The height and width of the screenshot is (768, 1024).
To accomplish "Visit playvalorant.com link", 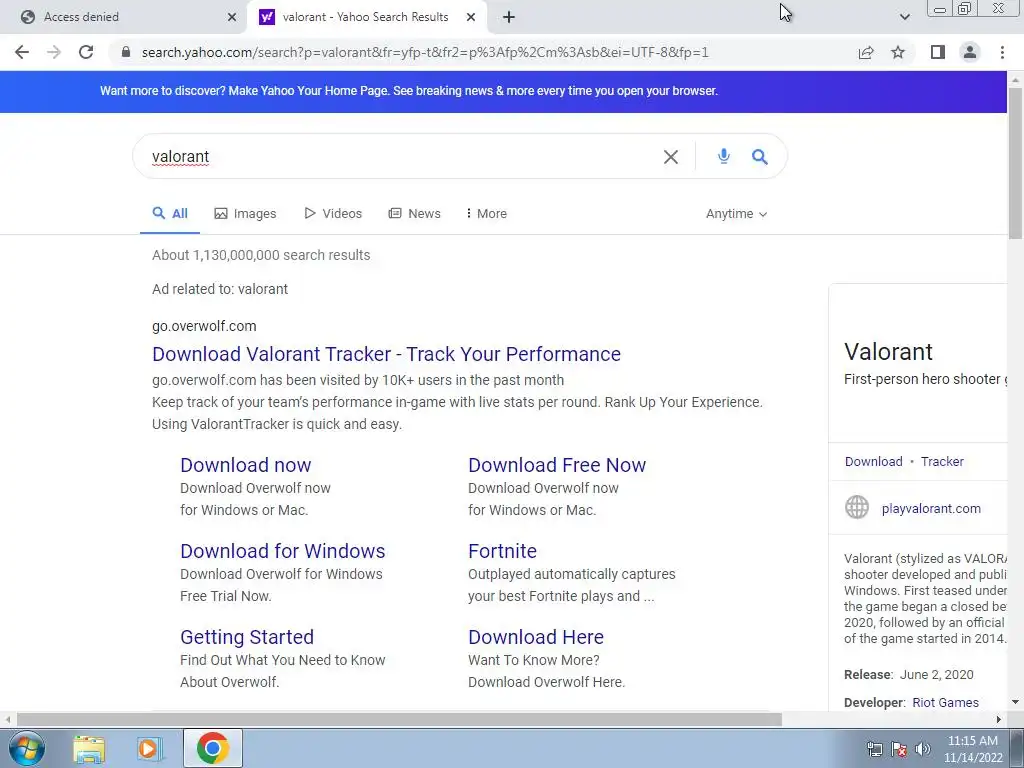I will (x=931, y=509).
